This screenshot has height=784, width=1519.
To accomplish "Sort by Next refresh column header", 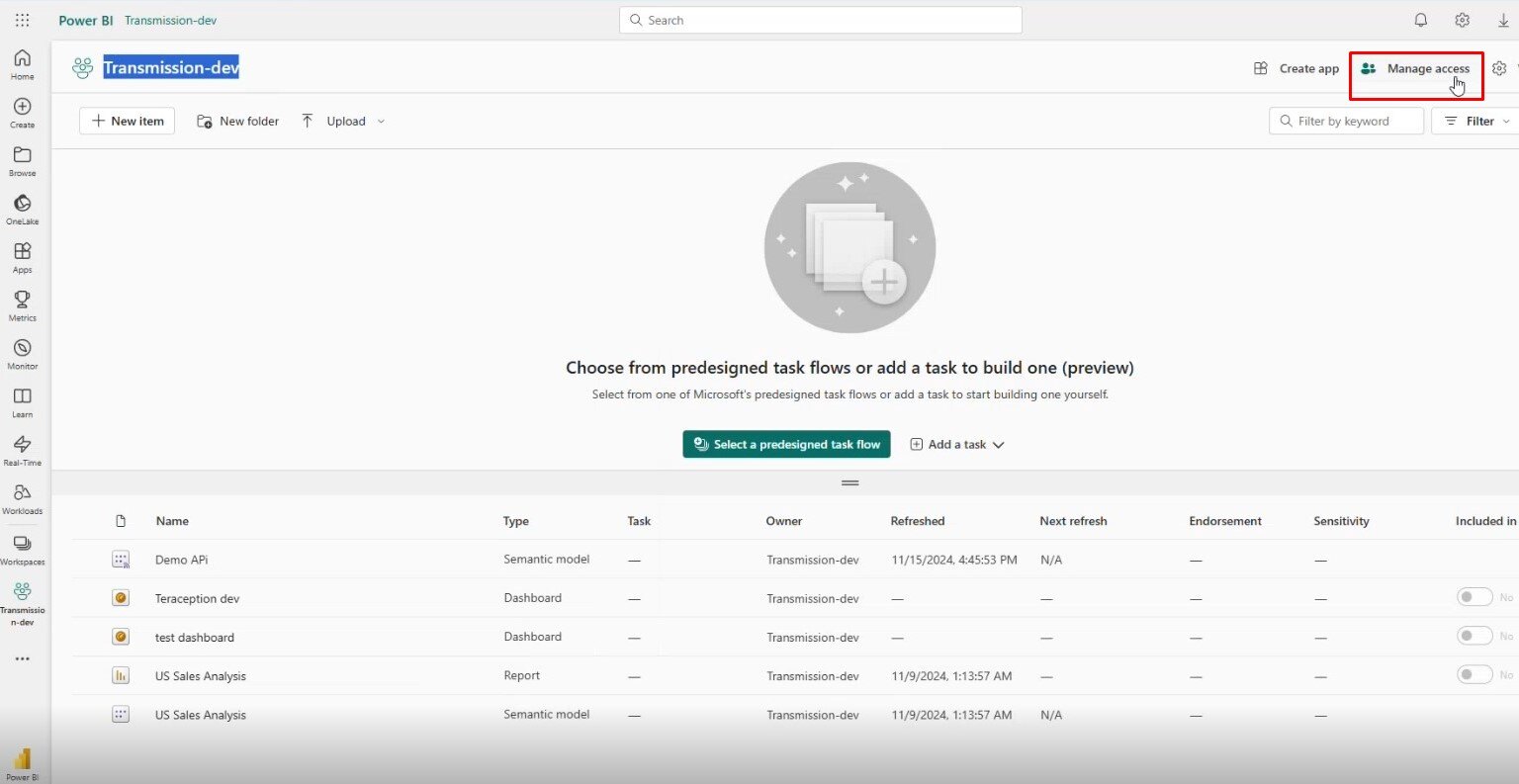I will click(x=1073, y=521).
